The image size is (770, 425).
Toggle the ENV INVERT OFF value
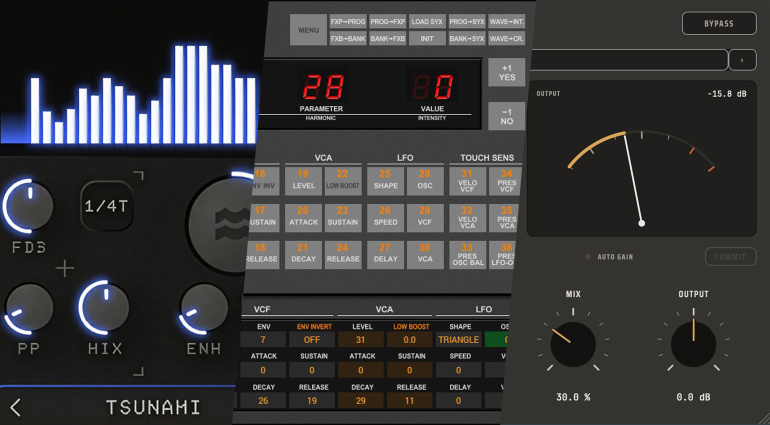312,340
